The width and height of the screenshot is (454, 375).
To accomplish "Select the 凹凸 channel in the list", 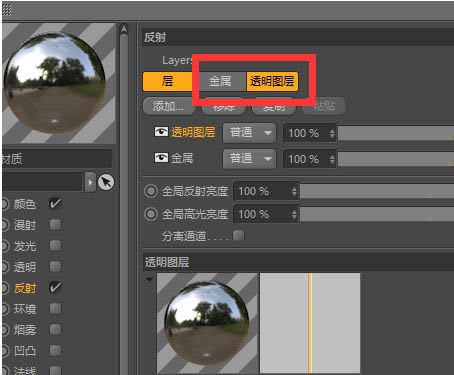I will point(24,351).
